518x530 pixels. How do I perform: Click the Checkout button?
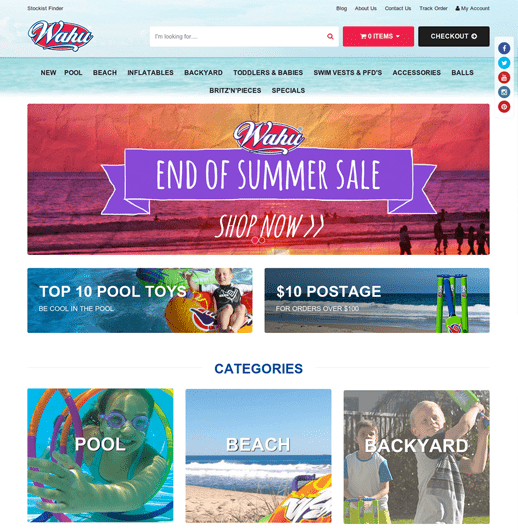point(454,37)
